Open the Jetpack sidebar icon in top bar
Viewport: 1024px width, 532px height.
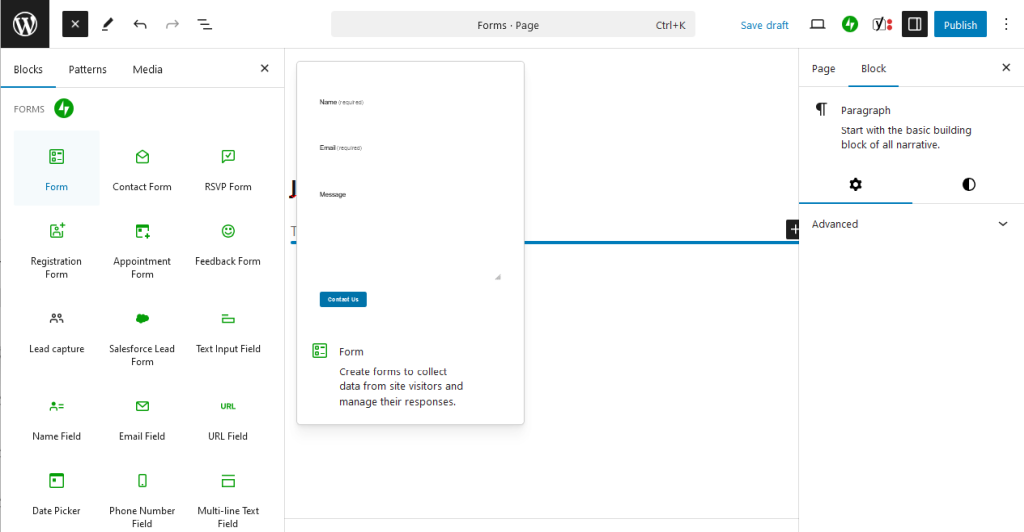point(850,24)
